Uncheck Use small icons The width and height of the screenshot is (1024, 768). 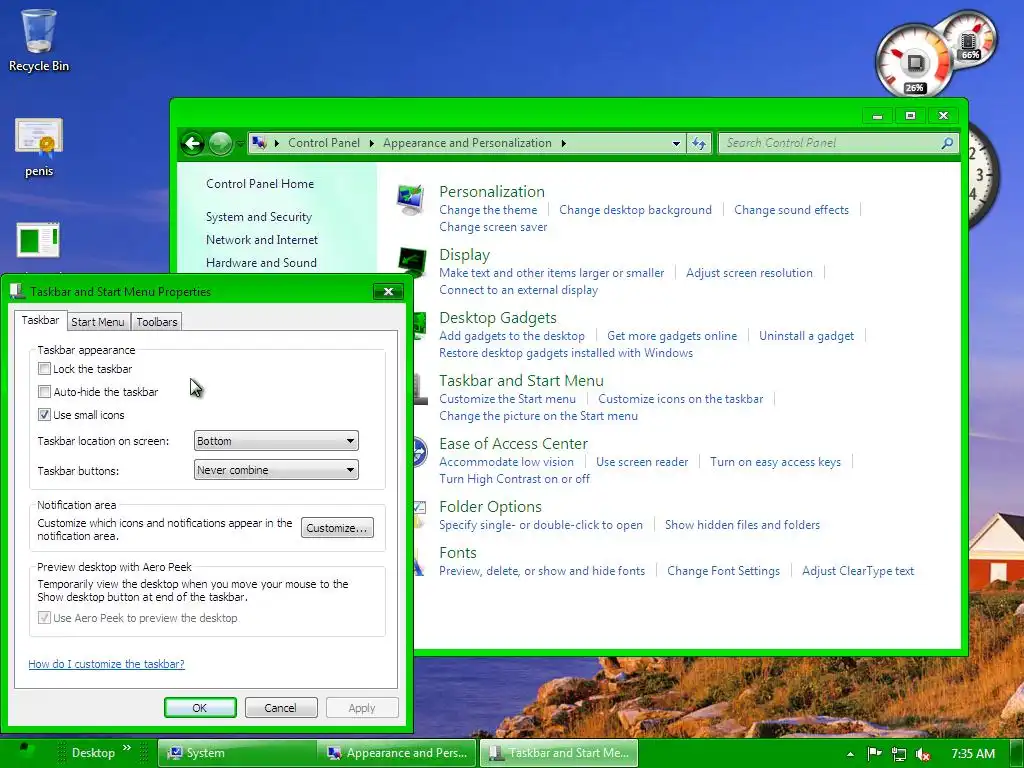click(x=44, y=415)
